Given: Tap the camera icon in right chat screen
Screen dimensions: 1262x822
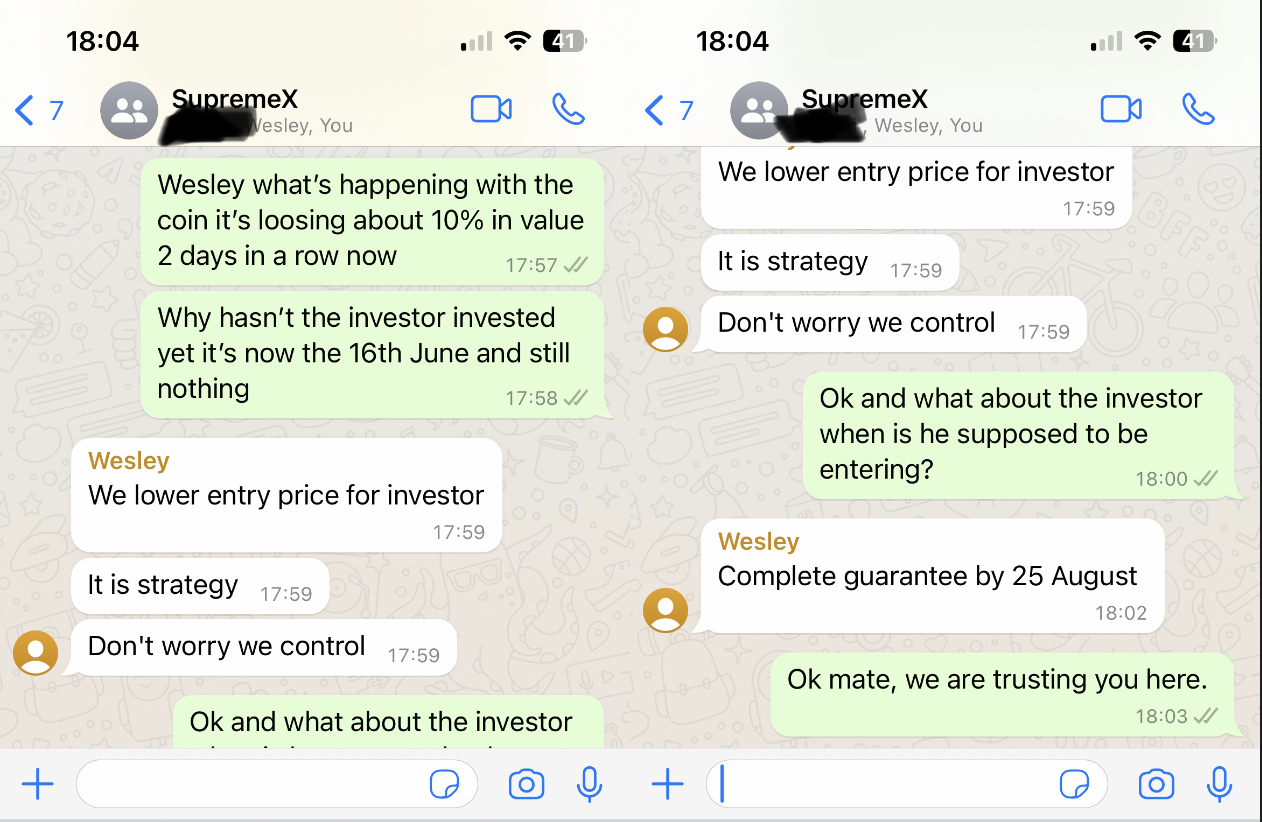Looking at the screenshot, I should point(1156,785).
